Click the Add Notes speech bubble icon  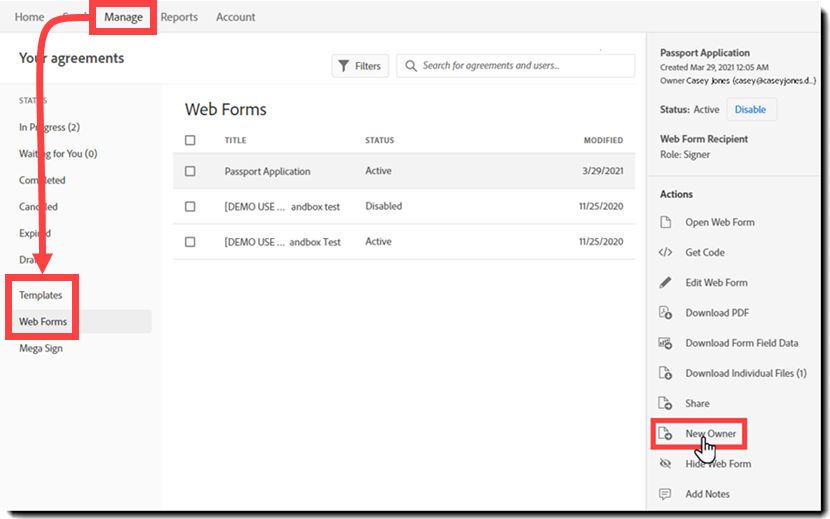665,494
